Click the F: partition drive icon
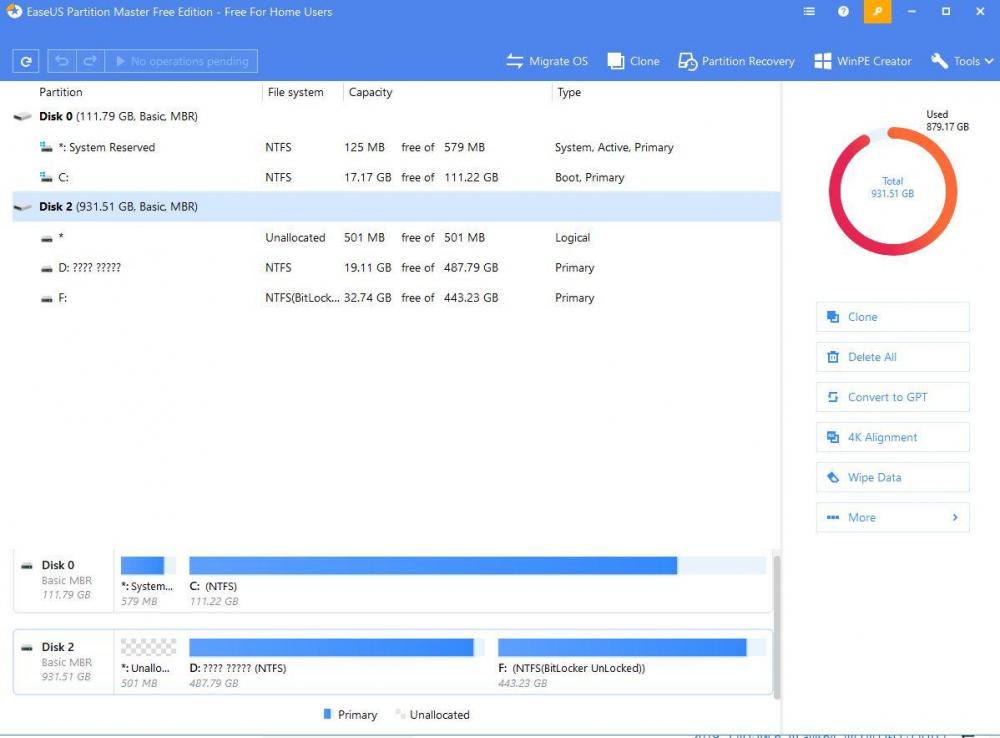The image size is (1000, 738). [x=47, y=299]
